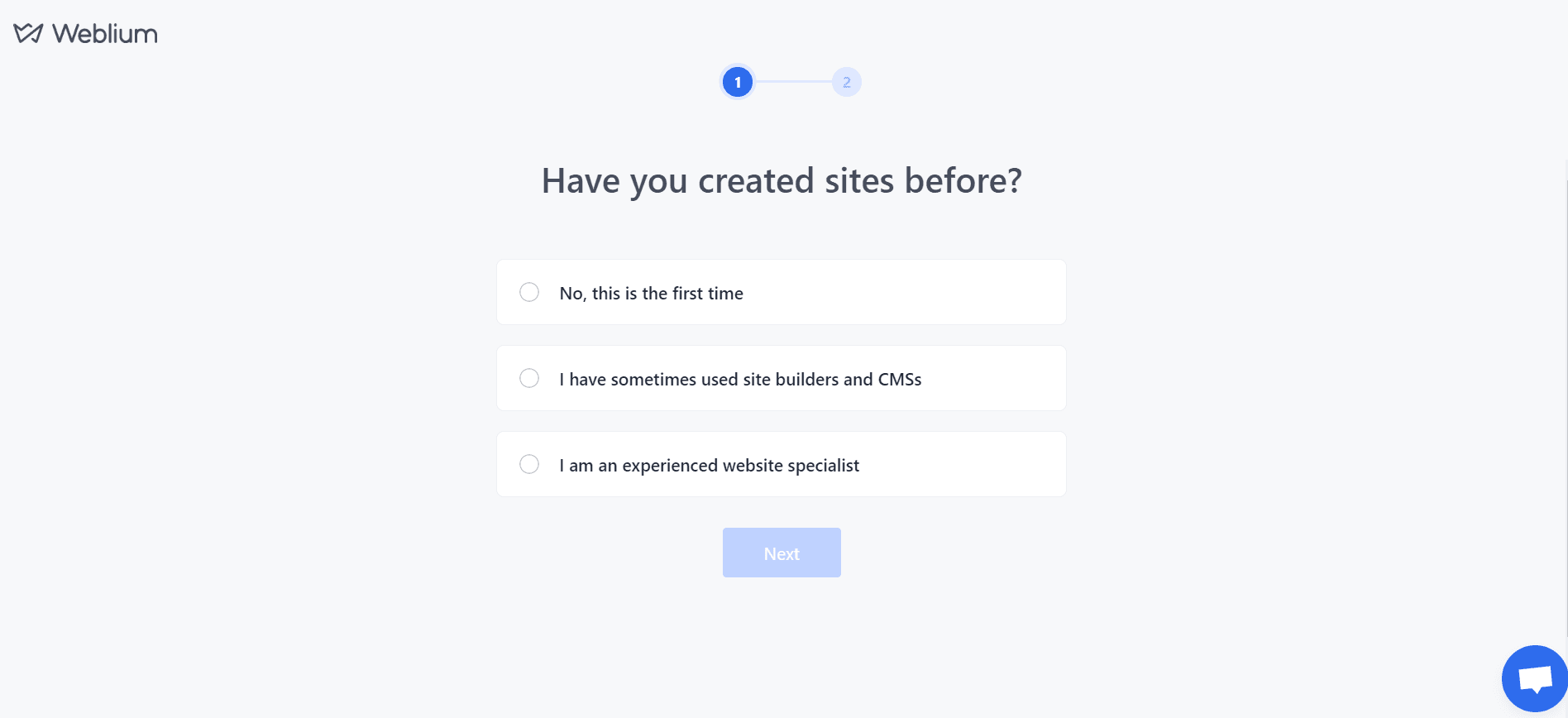Click the radio circle on the first option
Image resolution: width=1568 pixels, height=718 pixels.
(529, 292)
